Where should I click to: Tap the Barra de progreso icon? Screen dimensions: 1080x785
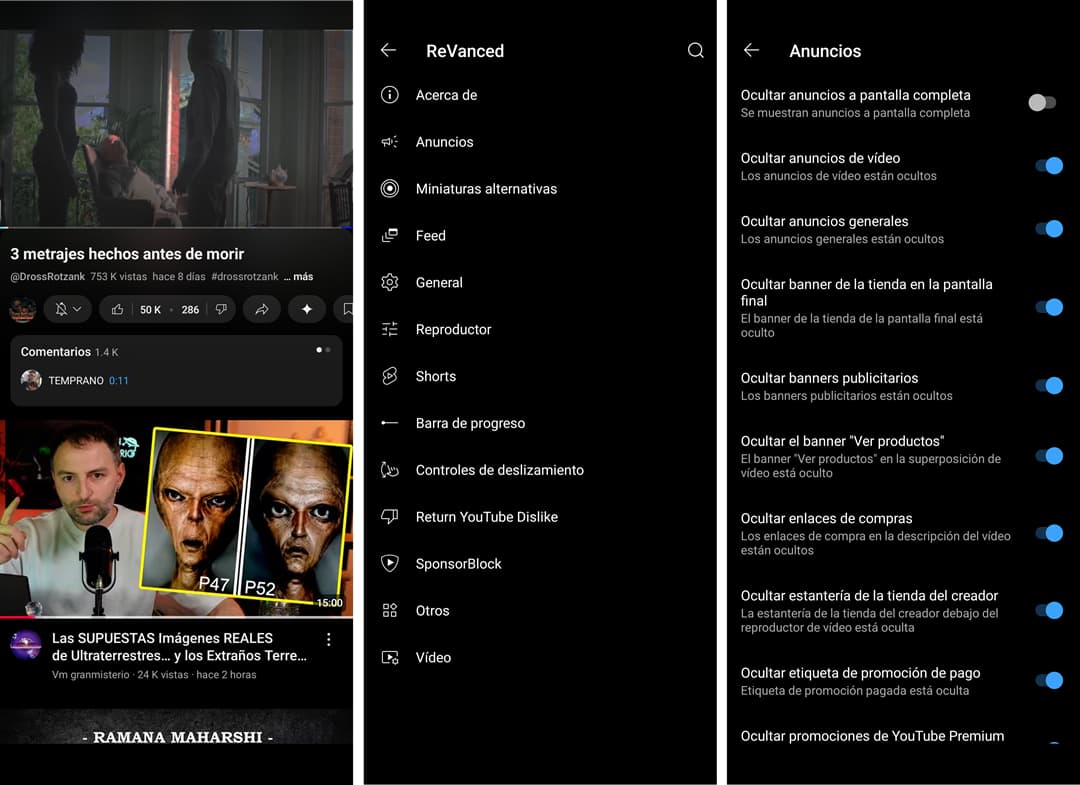[x=390, y=423]
